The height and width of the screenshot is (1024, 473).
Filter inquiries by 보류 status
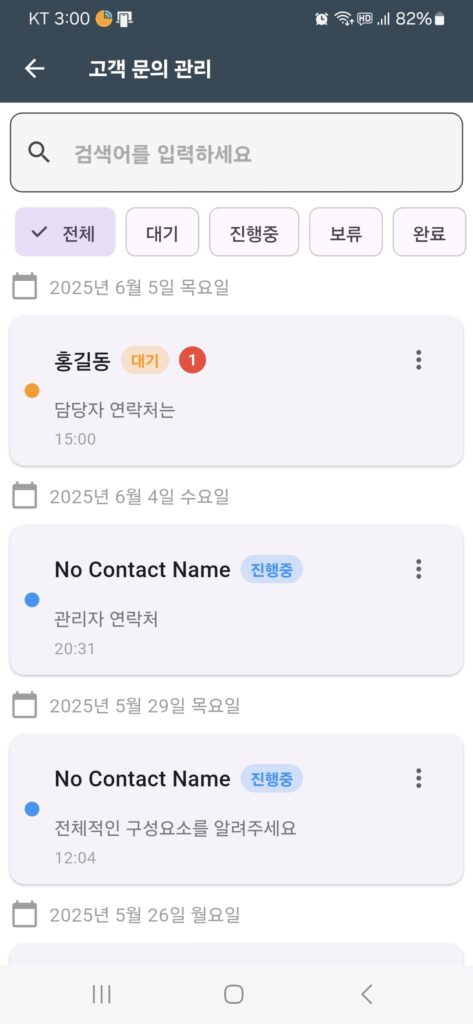pos(346,232)
